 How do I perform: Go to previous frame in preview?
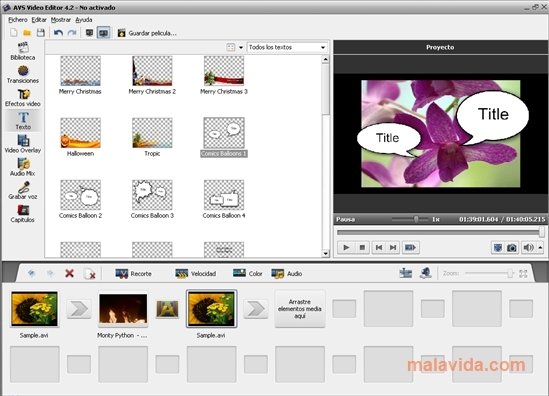pos(378,248)
